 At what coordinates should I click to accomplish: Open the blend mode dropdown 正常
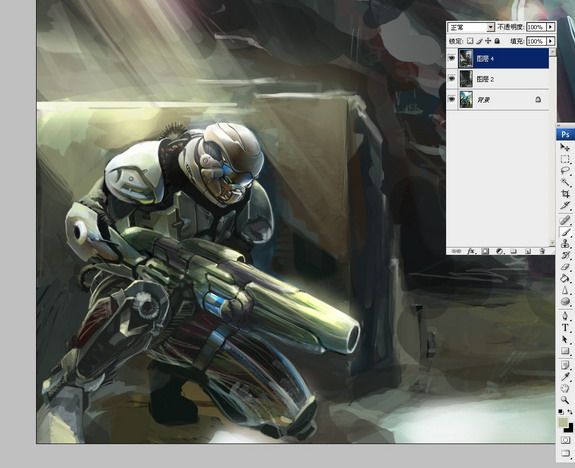471,27
